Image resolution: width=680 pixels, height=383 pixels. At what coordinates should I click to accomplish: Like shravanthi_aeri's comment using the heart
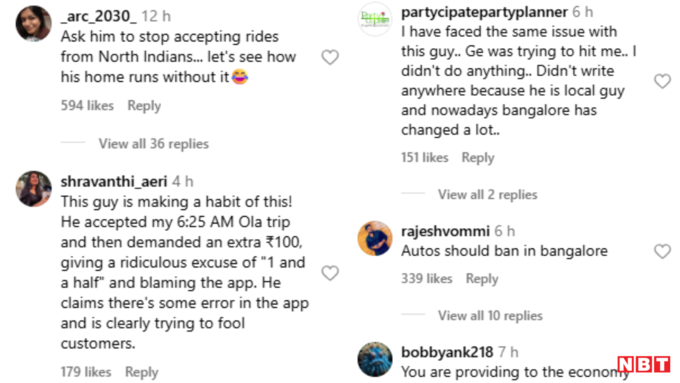(x=330, y=273)
